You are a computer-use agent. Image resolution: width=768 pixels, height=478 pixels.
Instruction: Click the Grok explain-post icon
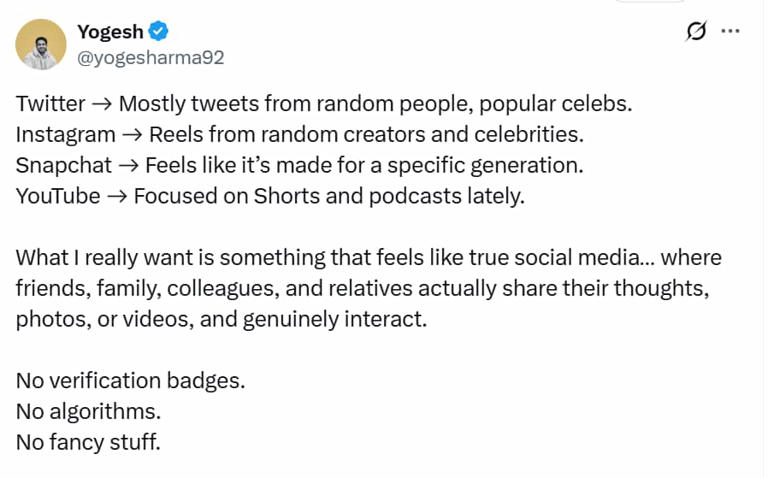(696, 31)
